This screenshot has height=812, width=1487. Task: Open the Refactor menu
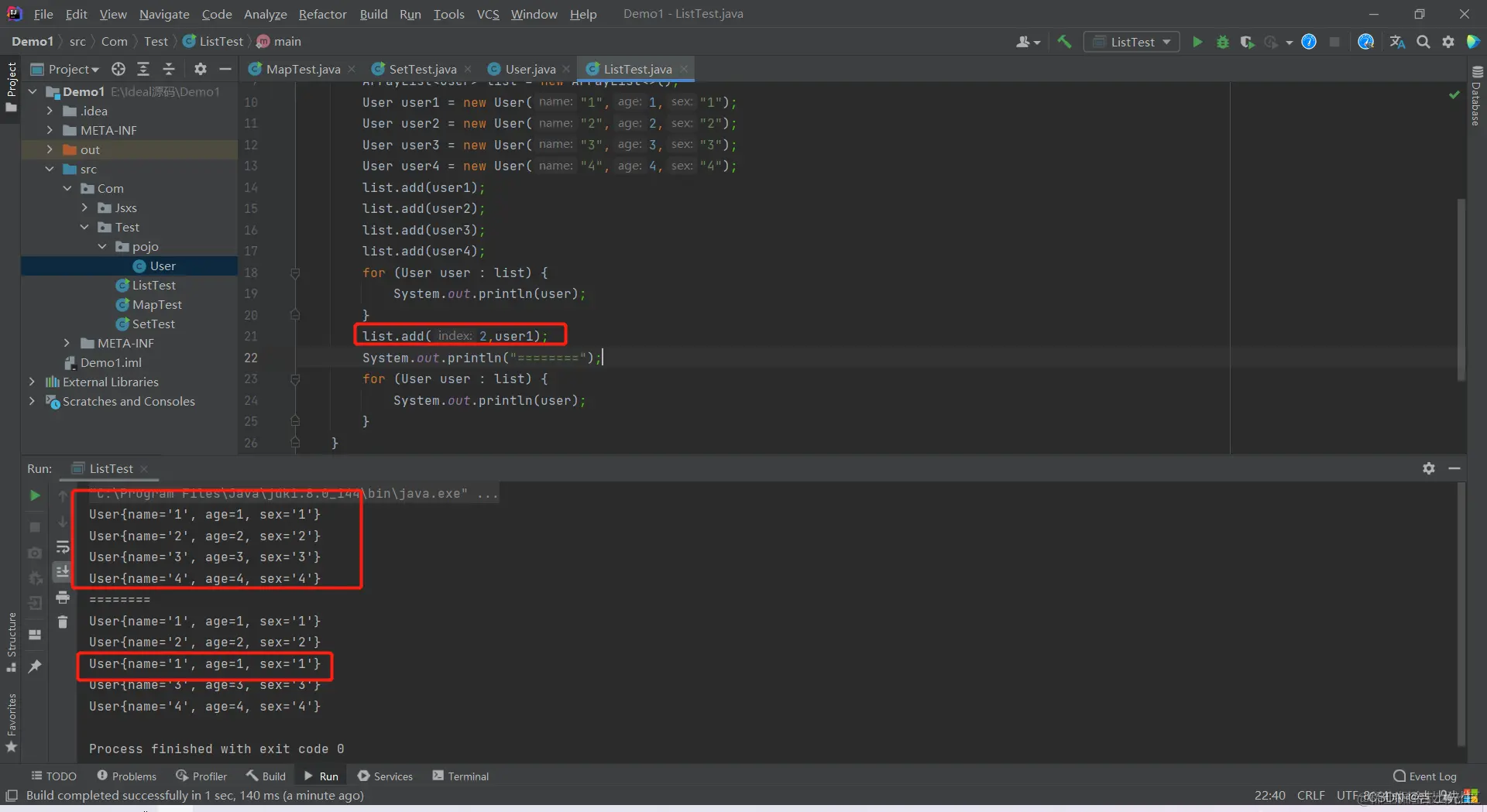point(322,14)
